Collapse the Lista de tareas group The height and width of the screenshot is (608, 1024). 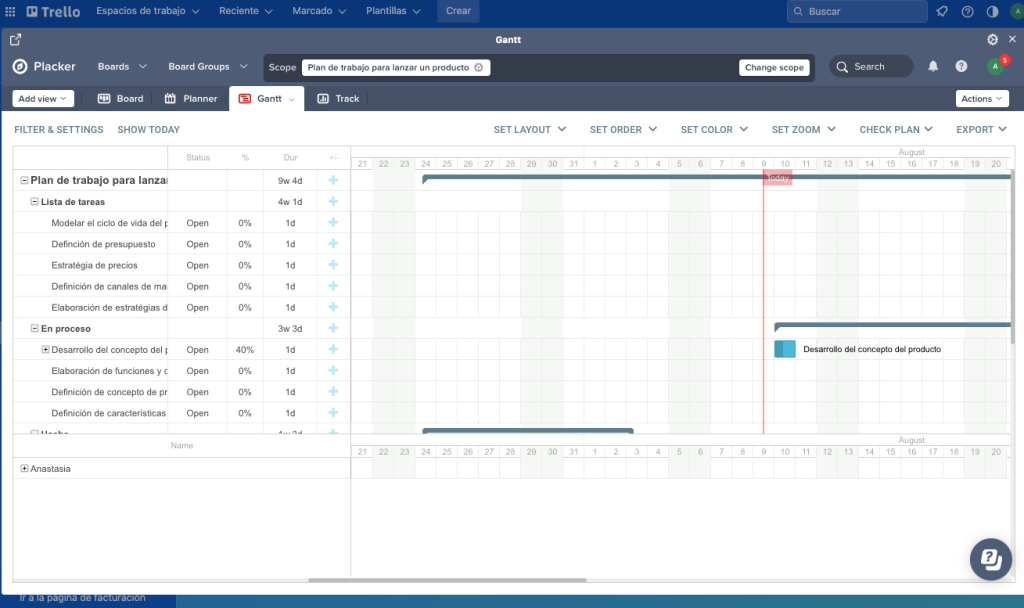point(35,202)
